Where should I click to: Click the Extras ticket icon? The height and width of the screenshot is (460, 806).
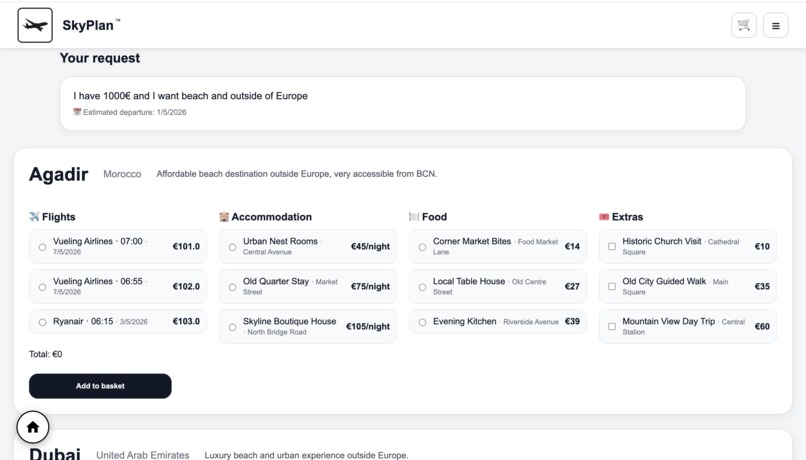coord(604,217)
